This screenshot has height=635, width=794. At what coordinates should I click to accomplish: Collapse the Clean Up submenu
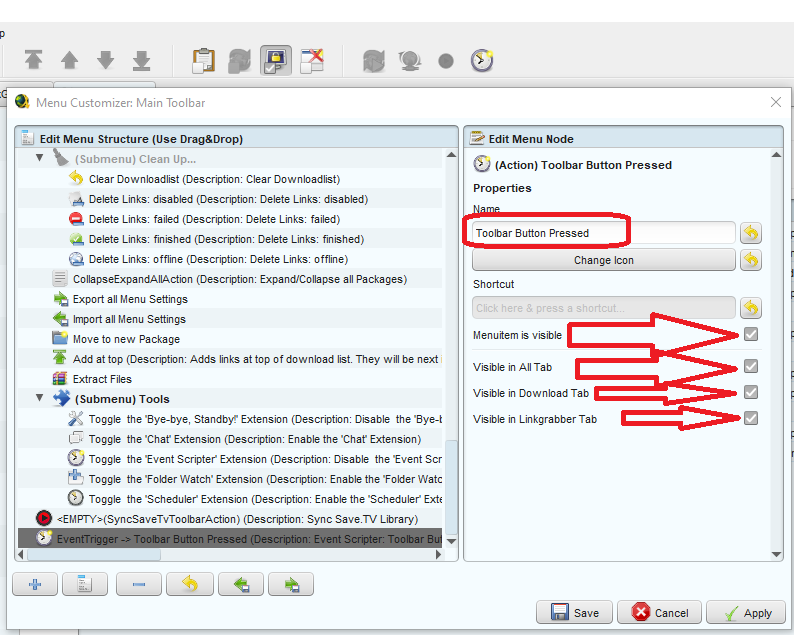[41, 159]
